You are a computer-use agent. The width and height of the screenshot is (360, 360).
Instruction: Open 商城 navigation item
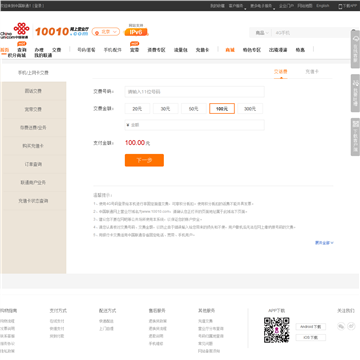tap(230, 50)
